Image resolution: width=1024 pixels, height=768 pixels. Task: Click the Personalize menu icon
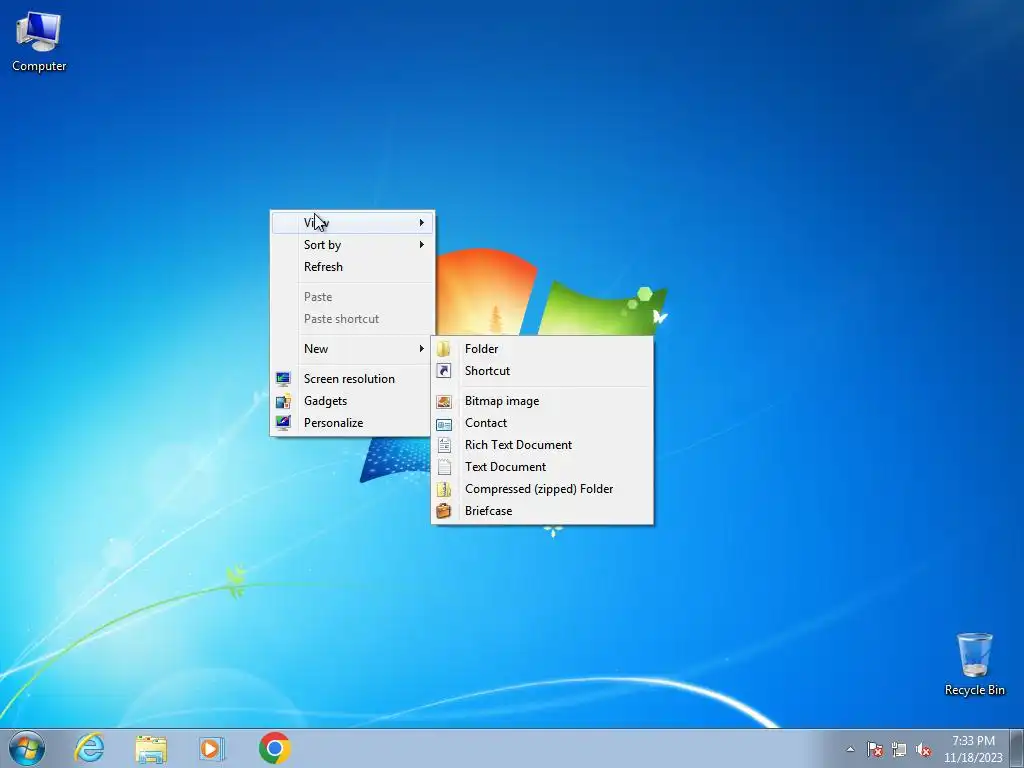coord(283,423)
